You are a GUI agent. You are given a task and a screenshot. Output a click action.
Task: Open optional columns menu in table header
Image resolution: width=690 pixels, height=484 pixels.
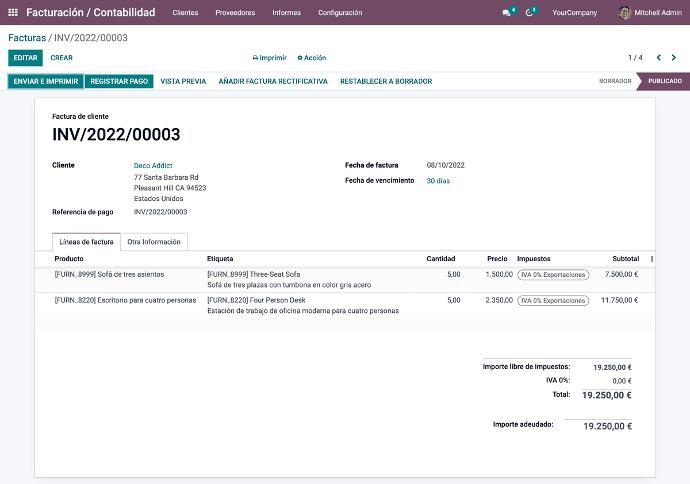click(x=652, y=259)
